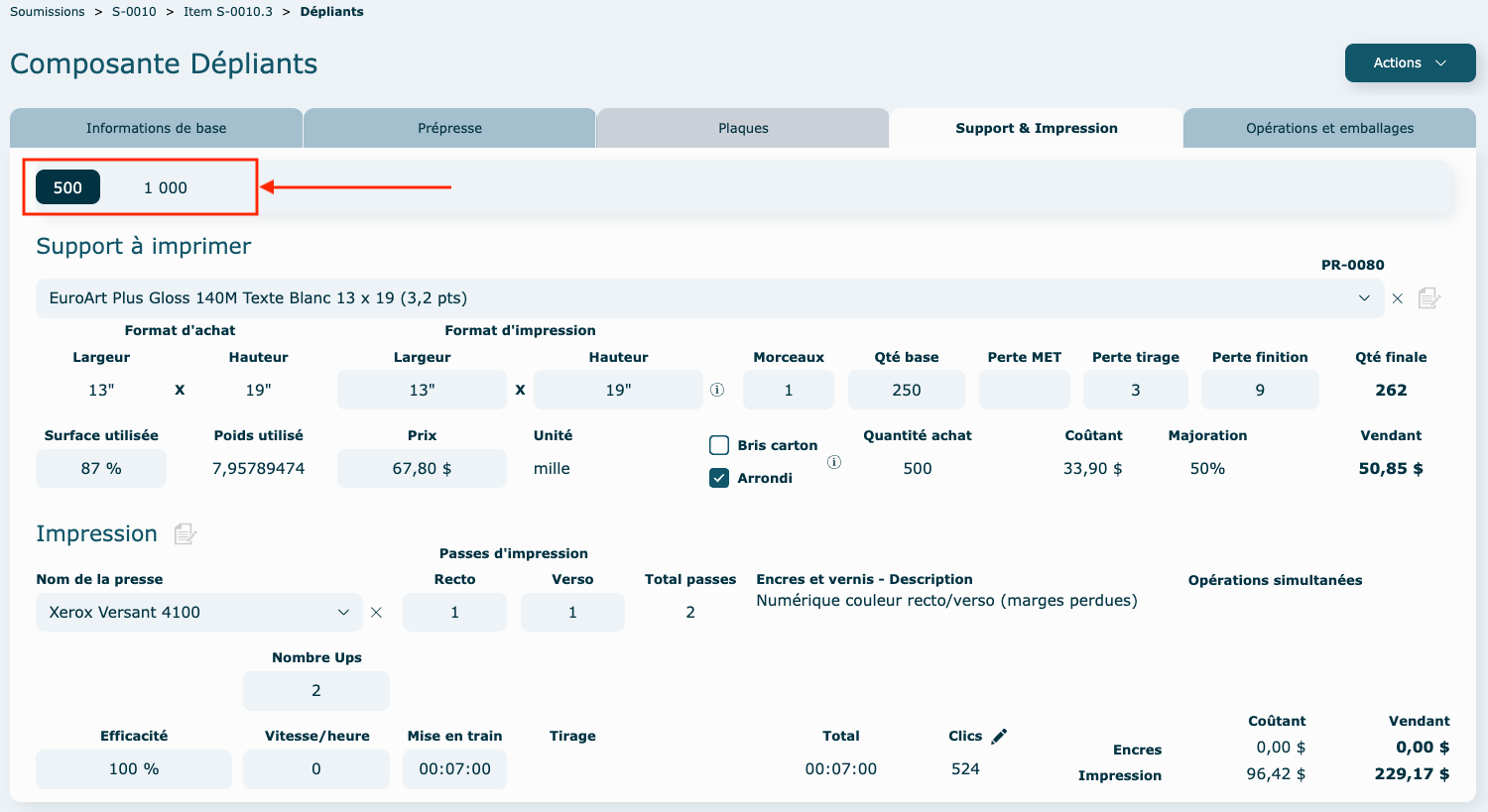Open the Nom de la presse dropdown
The image size is (1488, 812).
pyautogui.click(x=343, y=613)
